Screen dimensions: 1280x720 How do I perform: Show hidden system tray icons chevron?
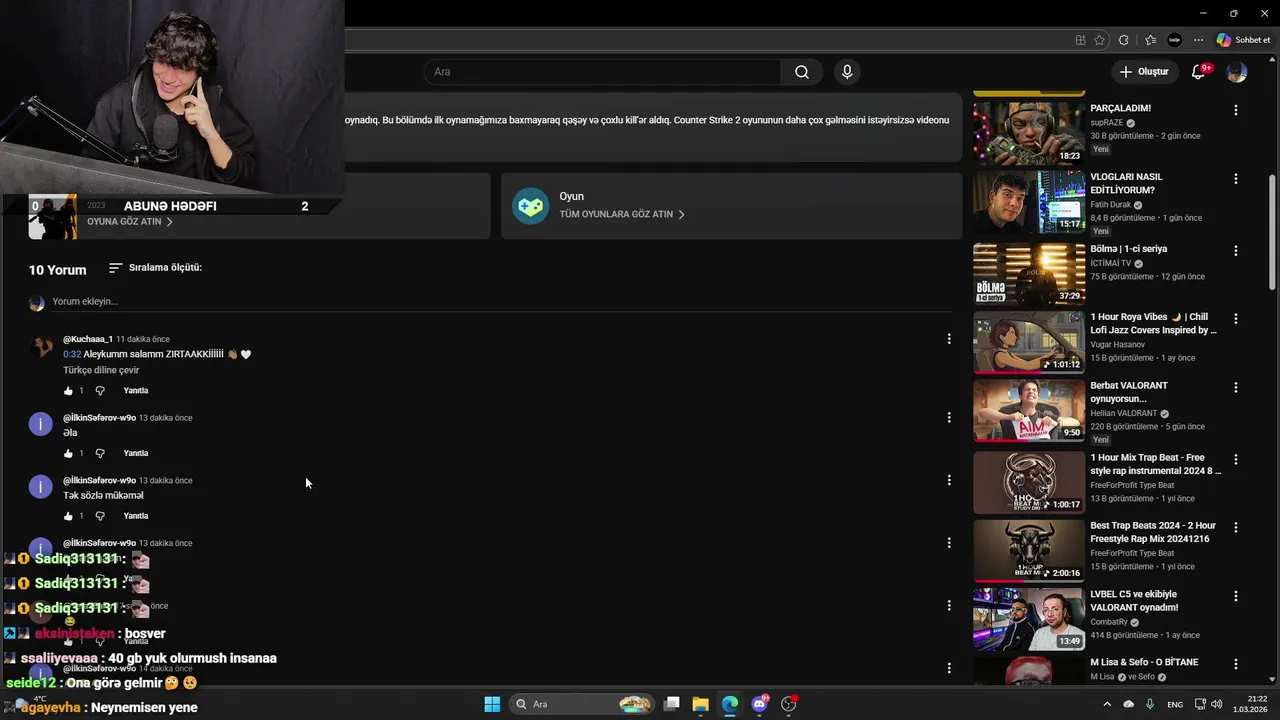(x=1107, y=704)
